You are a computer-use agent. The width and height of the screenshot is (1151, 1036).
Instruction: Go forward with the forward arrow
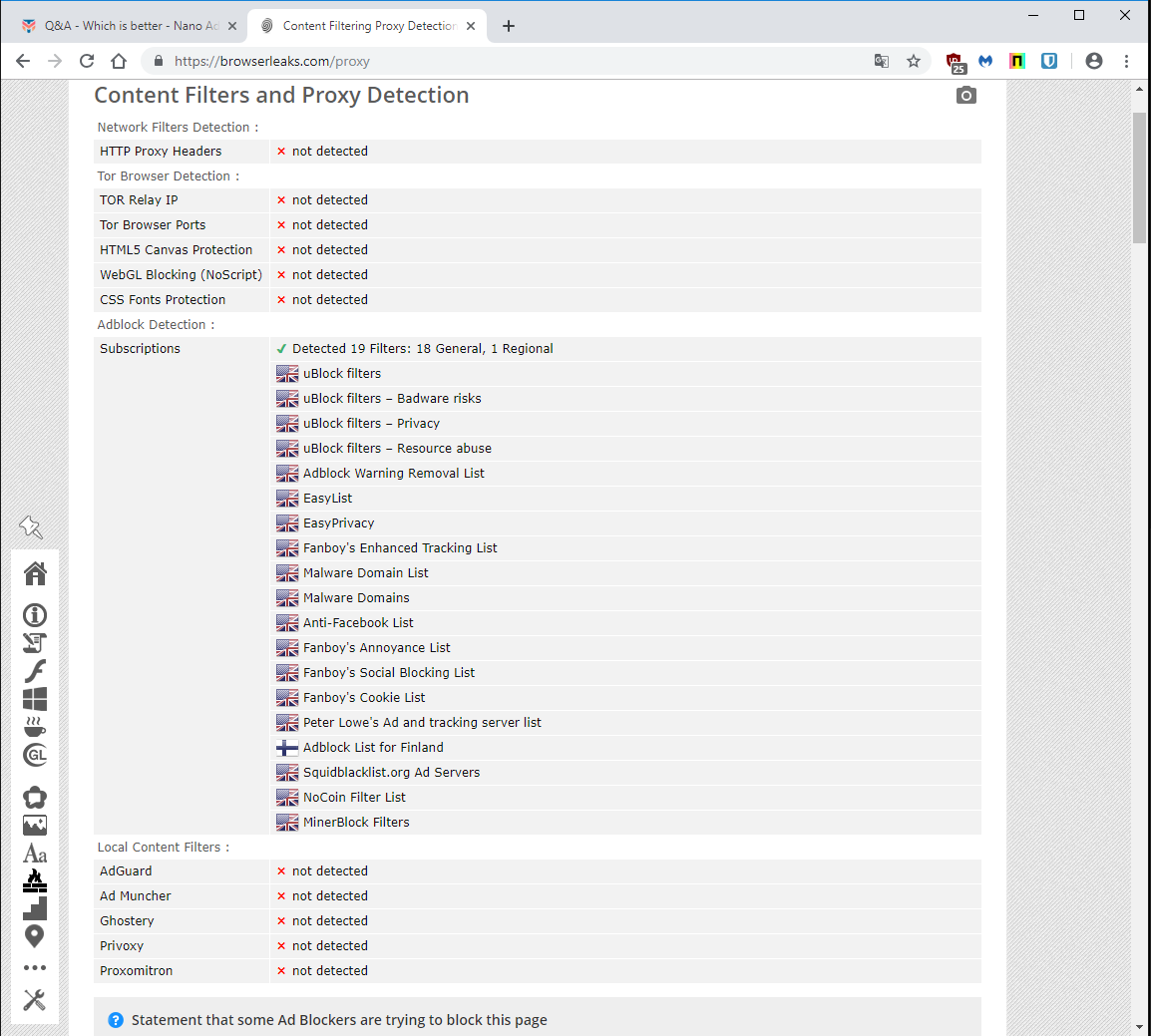pos(55,61)
